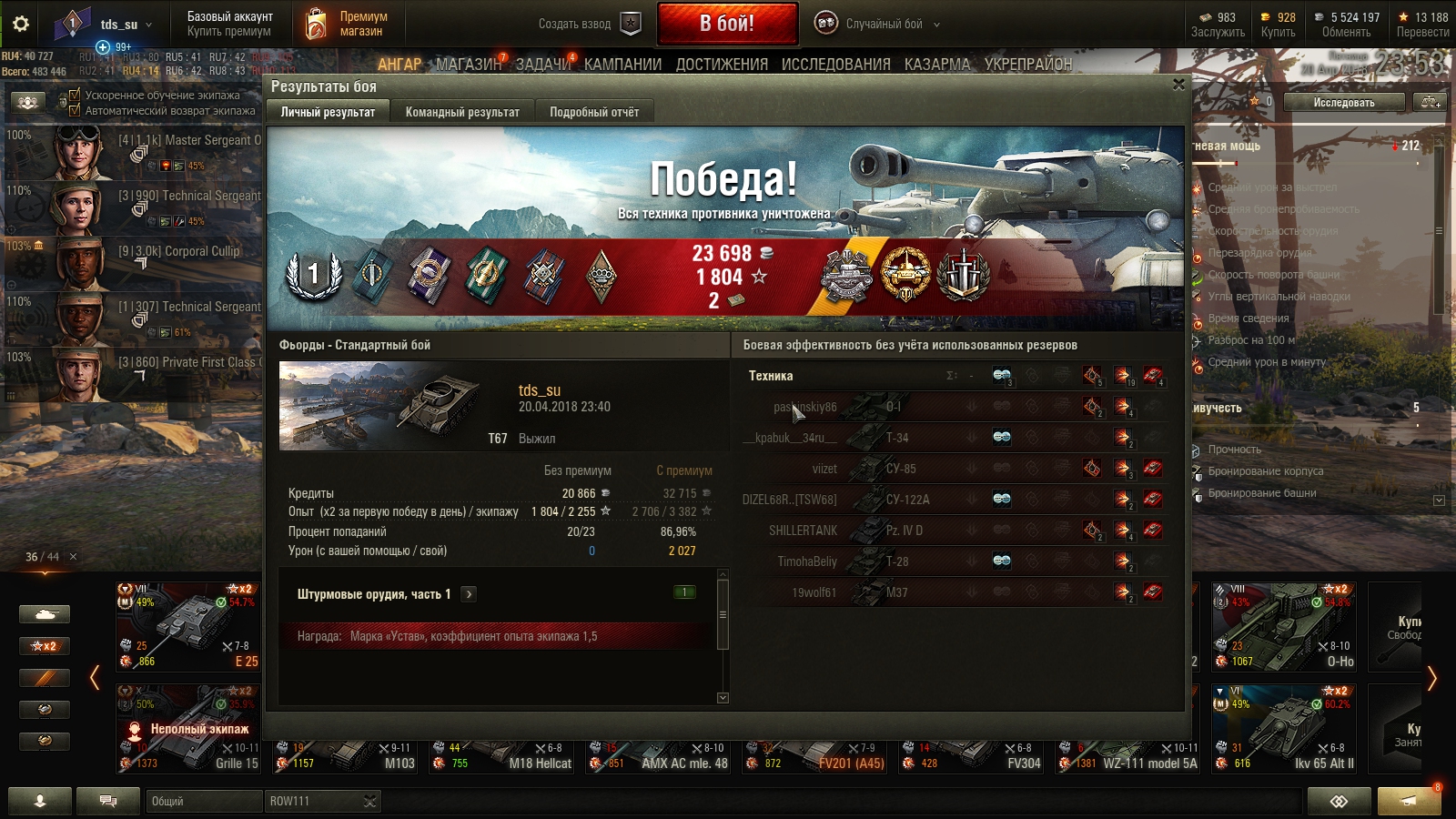Open the chat channels icon at bottom
1456x819 pixels.
108,801
